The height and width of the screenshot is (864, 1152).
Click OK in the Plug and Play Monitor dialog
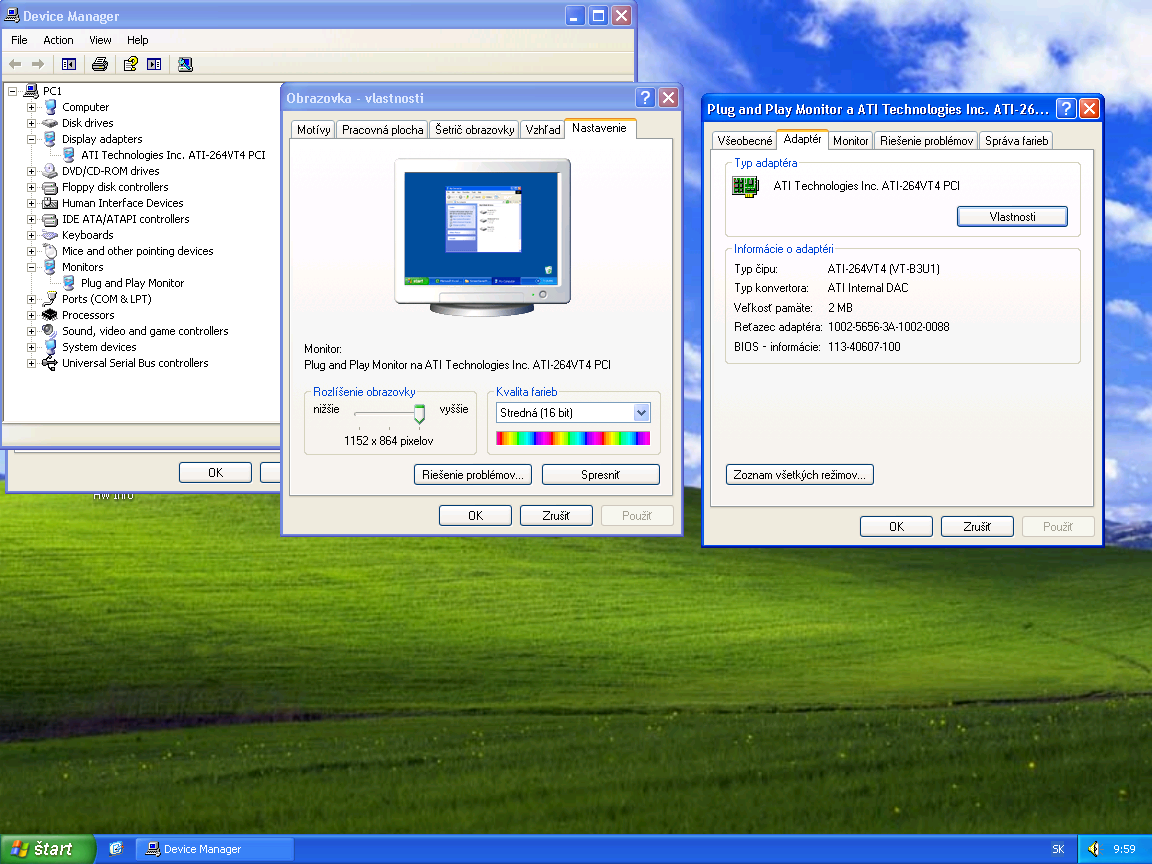896,527
